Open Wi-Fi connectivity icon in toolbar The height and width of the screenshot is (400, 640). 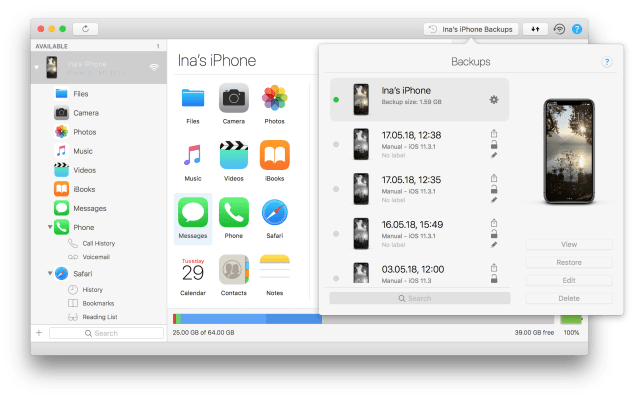[x=559, y=29]
